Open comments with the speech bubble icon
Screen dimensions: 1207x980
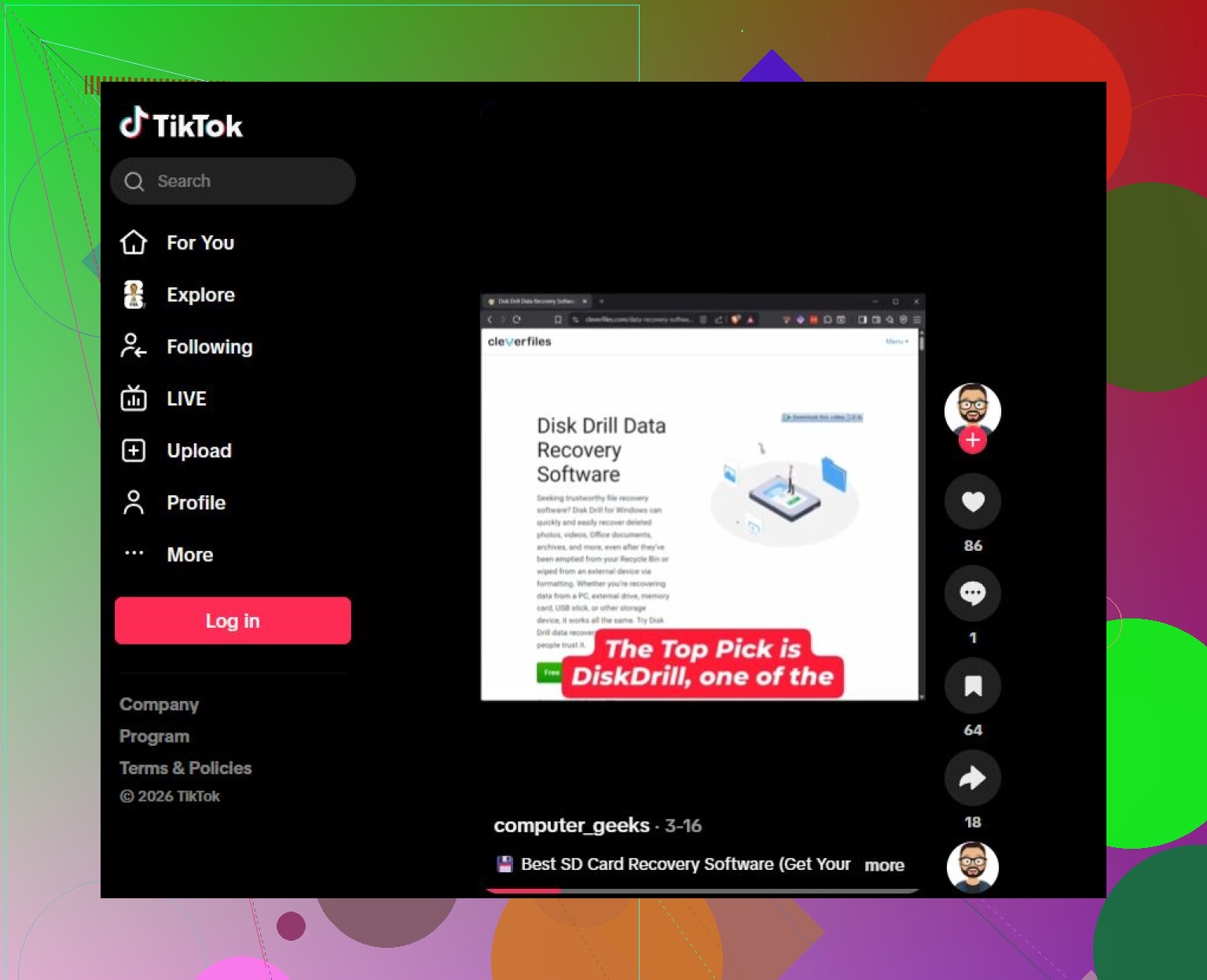[973, 593]
